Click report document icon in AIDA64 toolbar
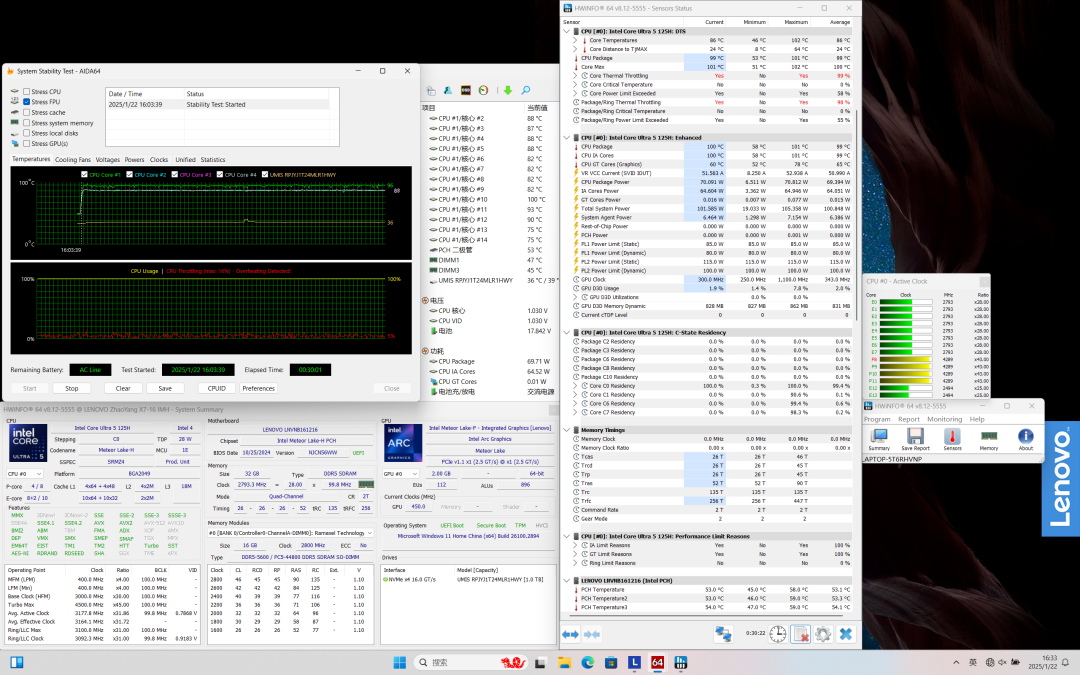The height and width of the screenshot is (675, 1080). point(431,90)
